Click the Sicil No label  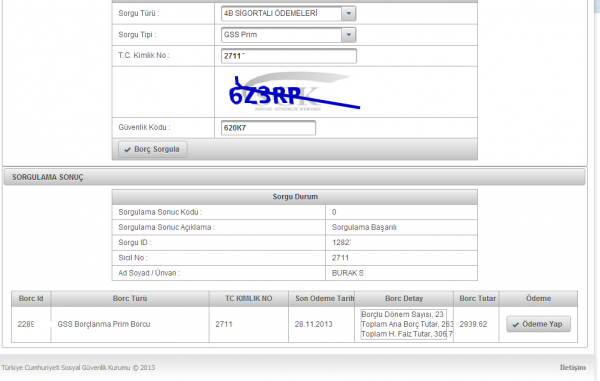[x=133, y=258]
